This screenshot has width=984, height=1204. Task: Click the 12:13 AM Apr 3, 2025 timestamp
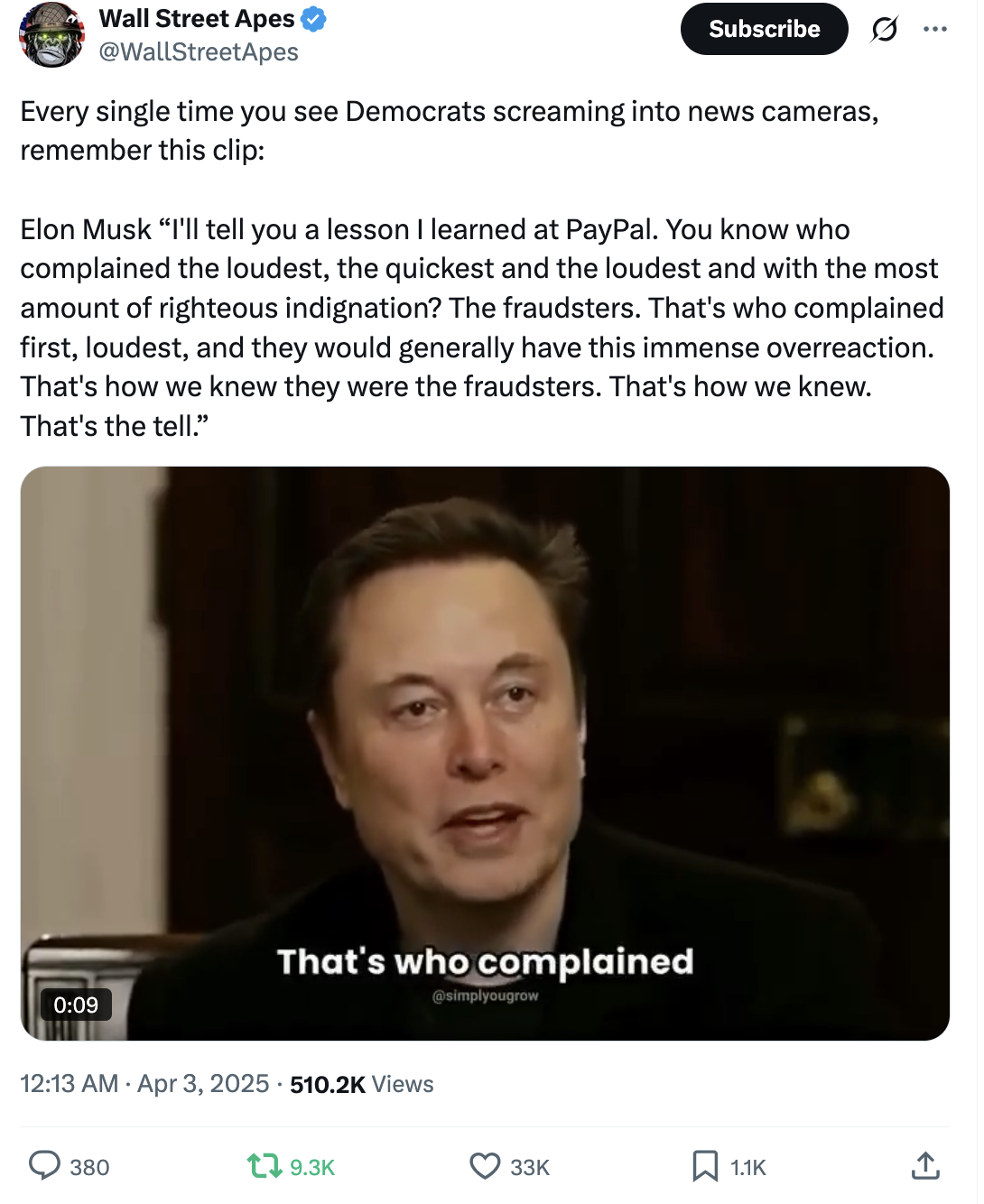[x=144, y=1083]
